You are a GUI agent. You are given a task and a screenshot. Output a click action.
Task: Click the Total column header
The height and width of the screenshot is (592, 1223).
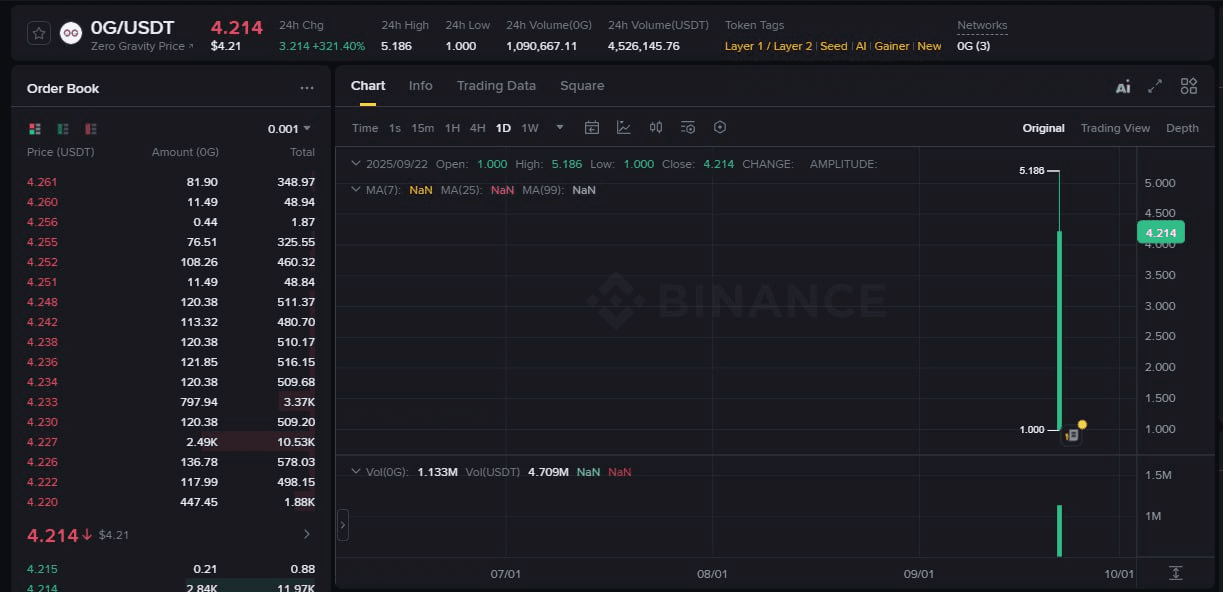pyautogui.click(x=302, y=152)
